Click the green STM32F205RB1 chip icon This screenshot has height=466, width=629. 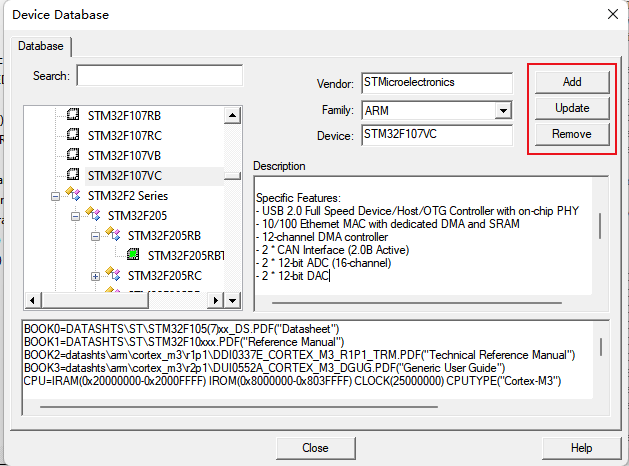tap(132, 255)
